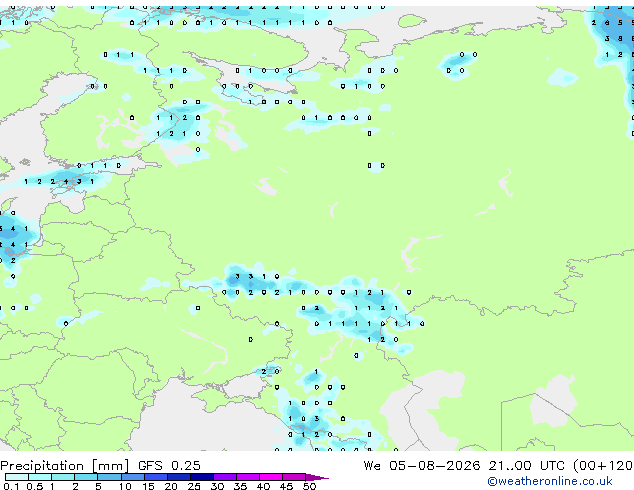634x490 pixels.
Task: Click the above-50 arrow tip of the legend
Action: point(317,477)
